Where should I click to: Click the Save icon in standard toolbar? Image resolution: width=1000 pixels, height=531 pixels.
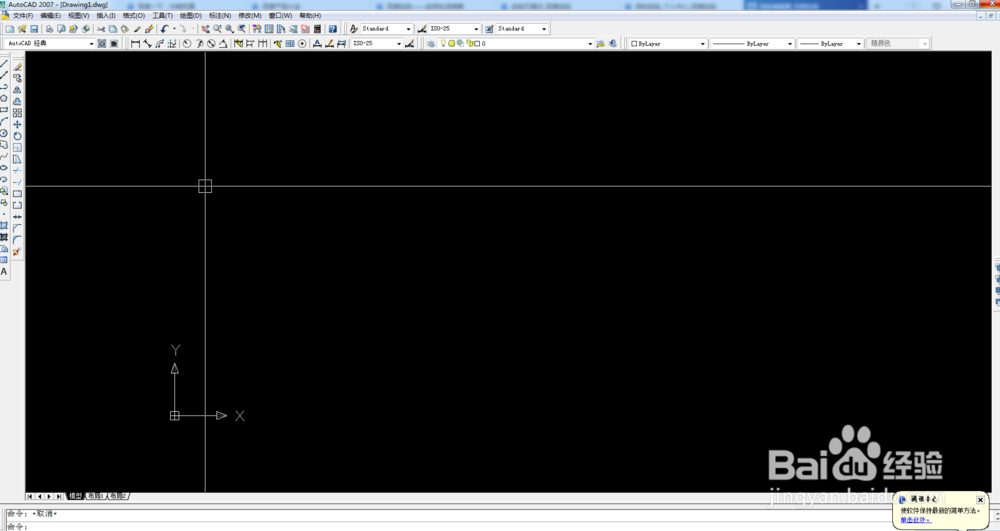click(34, 29)
